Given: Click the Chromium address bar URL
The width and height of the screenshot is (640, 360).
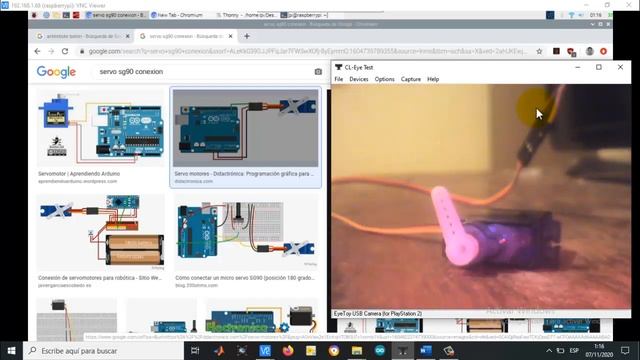Looking at the screenshot, I should [x=308, y=51].
